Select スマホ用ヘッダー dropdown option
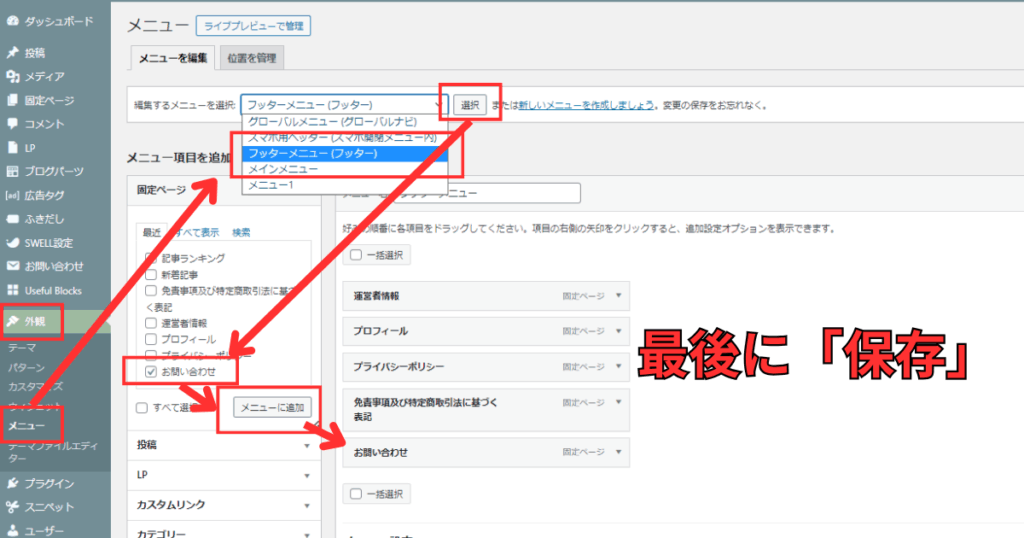The image size is (1024, 538). 344,138
